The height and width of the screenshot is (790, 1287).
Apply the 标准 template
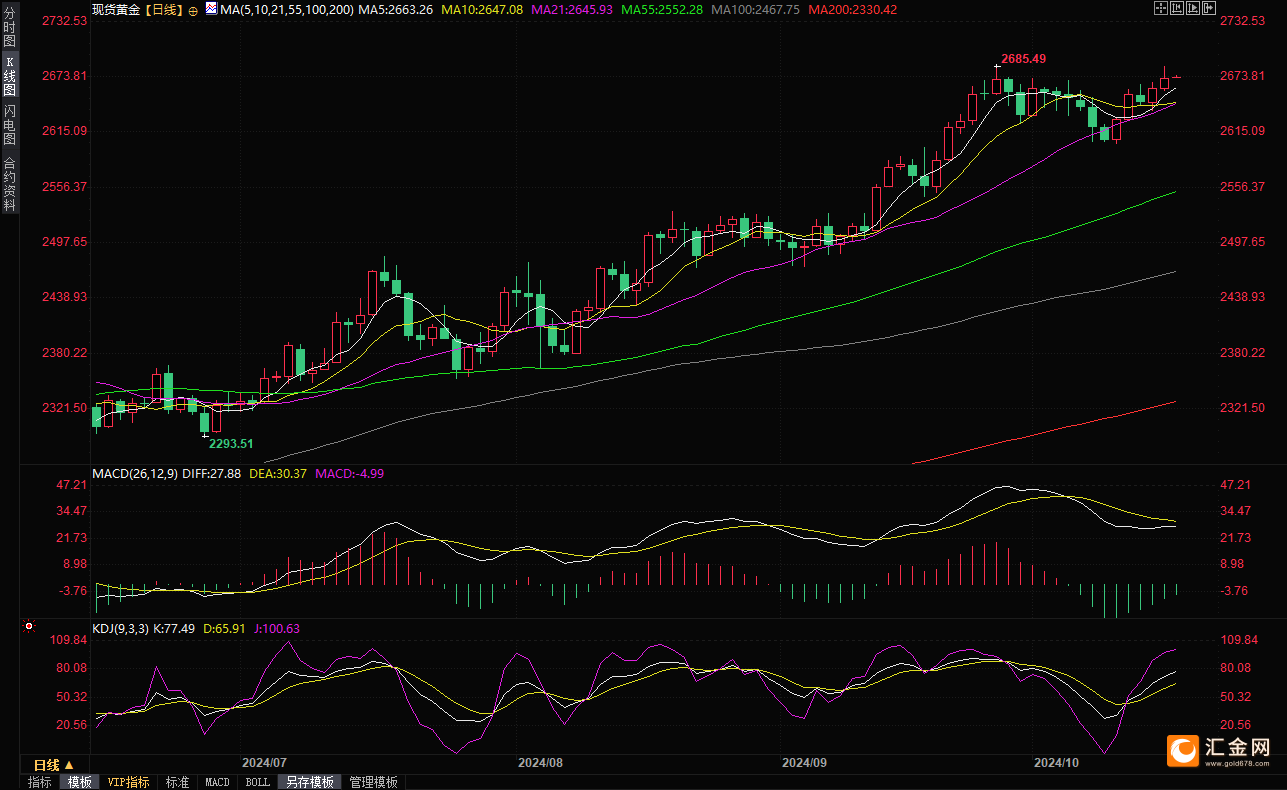(177, 782)
